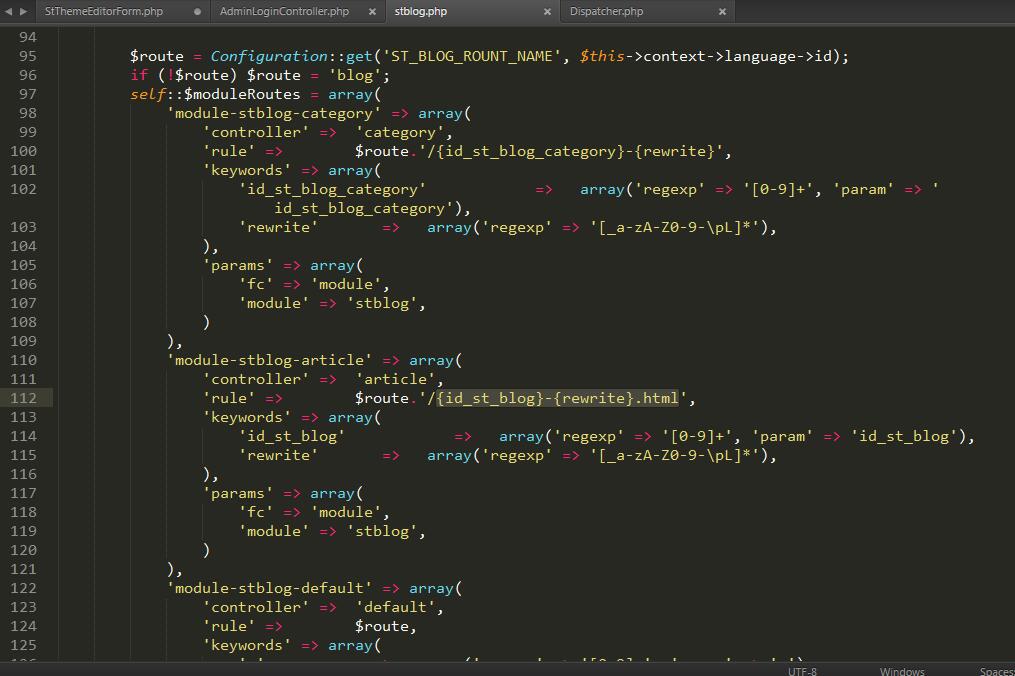Image resolution: width=1015 pixels, height=676 pixels.
Task: Open the Dispatcher.php tab
Action: [607, 12]
